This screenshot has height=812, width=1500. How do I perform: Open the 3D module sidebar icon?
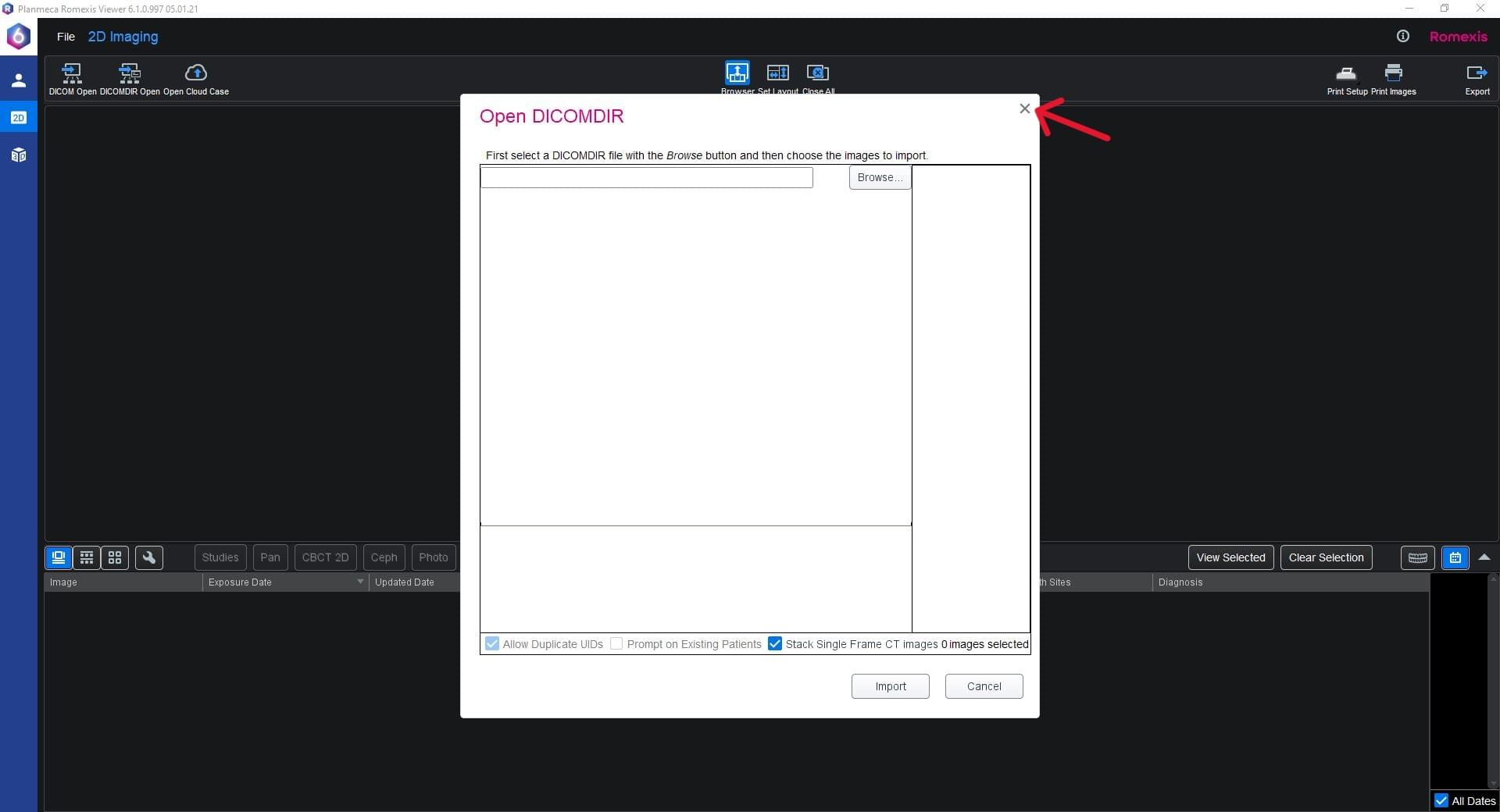pos(19,155)
